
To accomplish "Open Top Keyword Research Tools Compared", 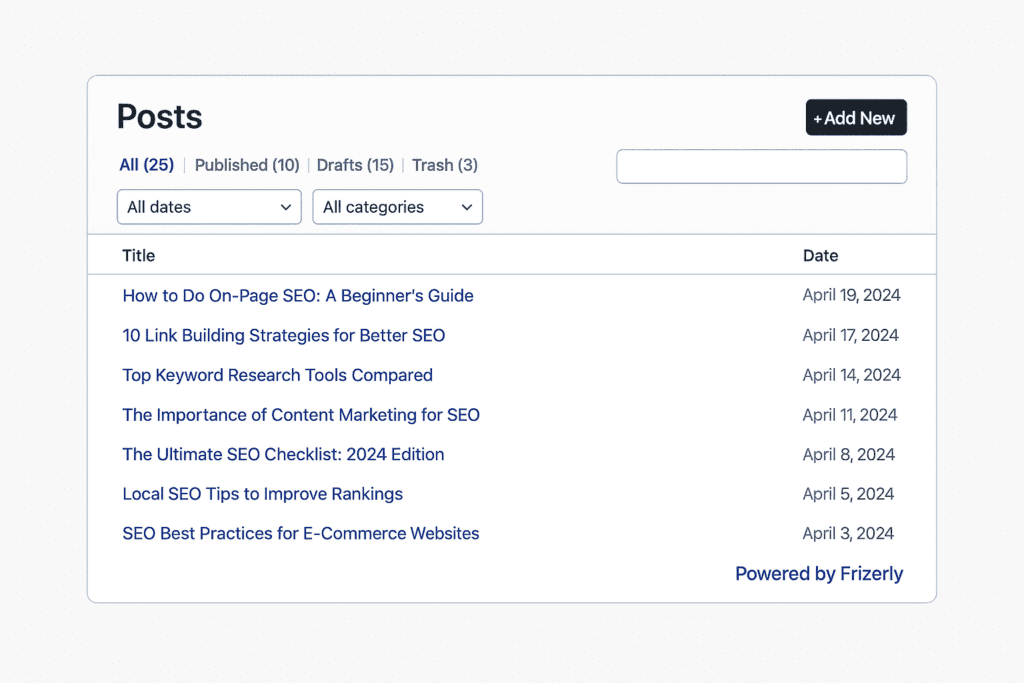I will tap(278, 375).
